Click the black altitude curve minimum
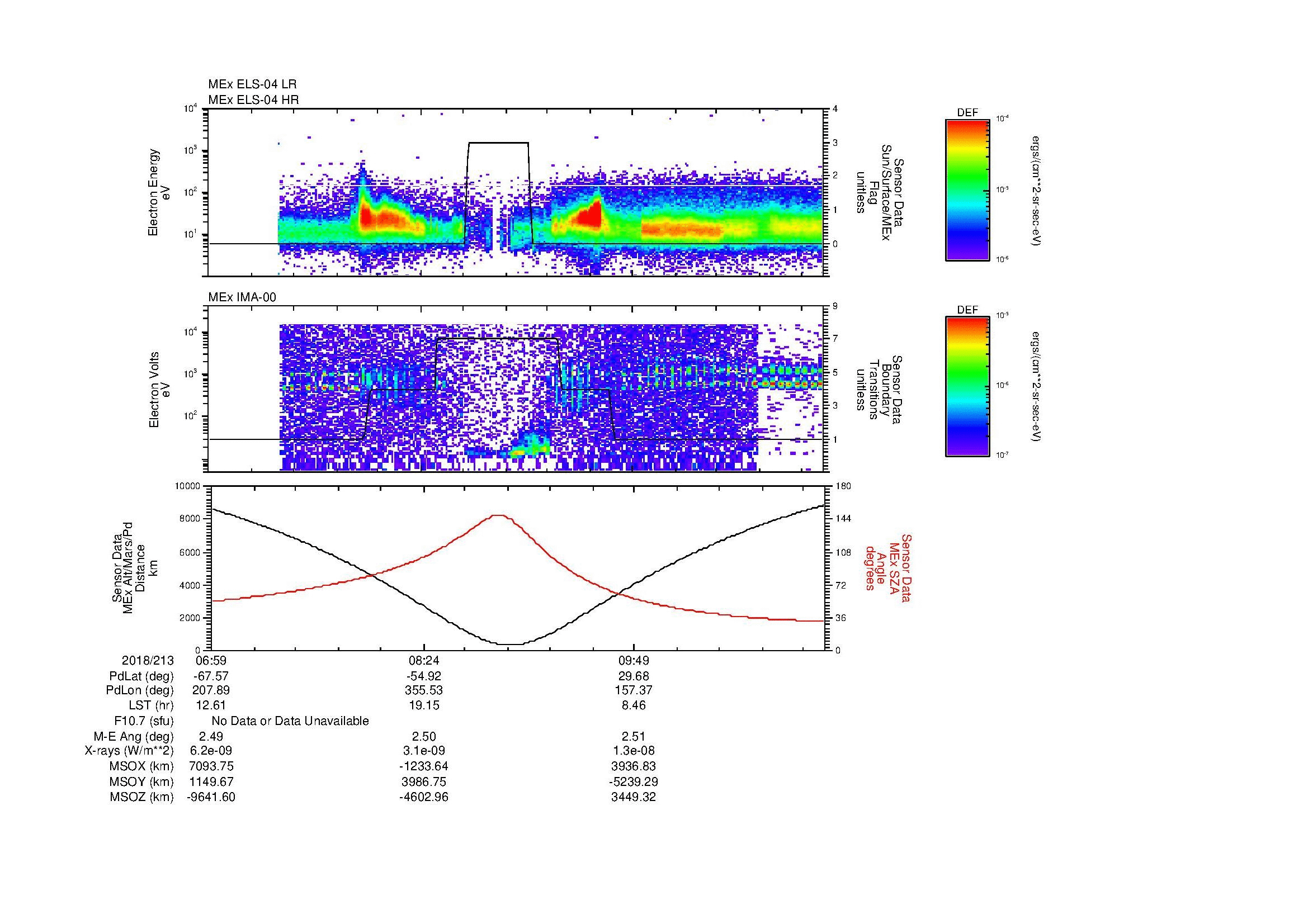Screen dimensions: 1308x924 tap(509, 645)
